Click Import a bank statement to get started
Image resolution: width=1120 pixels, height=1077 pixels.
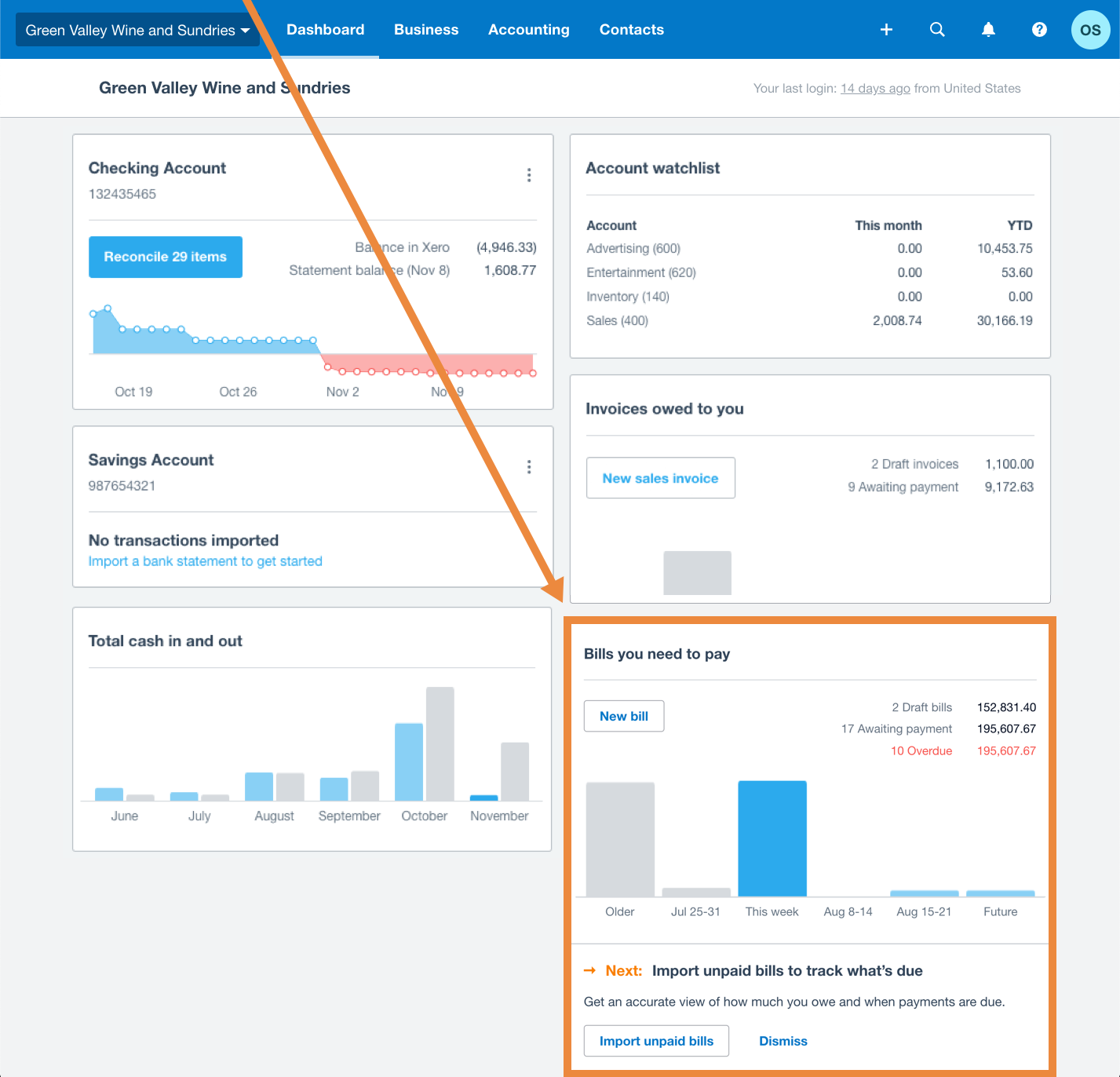pos(206,561)
